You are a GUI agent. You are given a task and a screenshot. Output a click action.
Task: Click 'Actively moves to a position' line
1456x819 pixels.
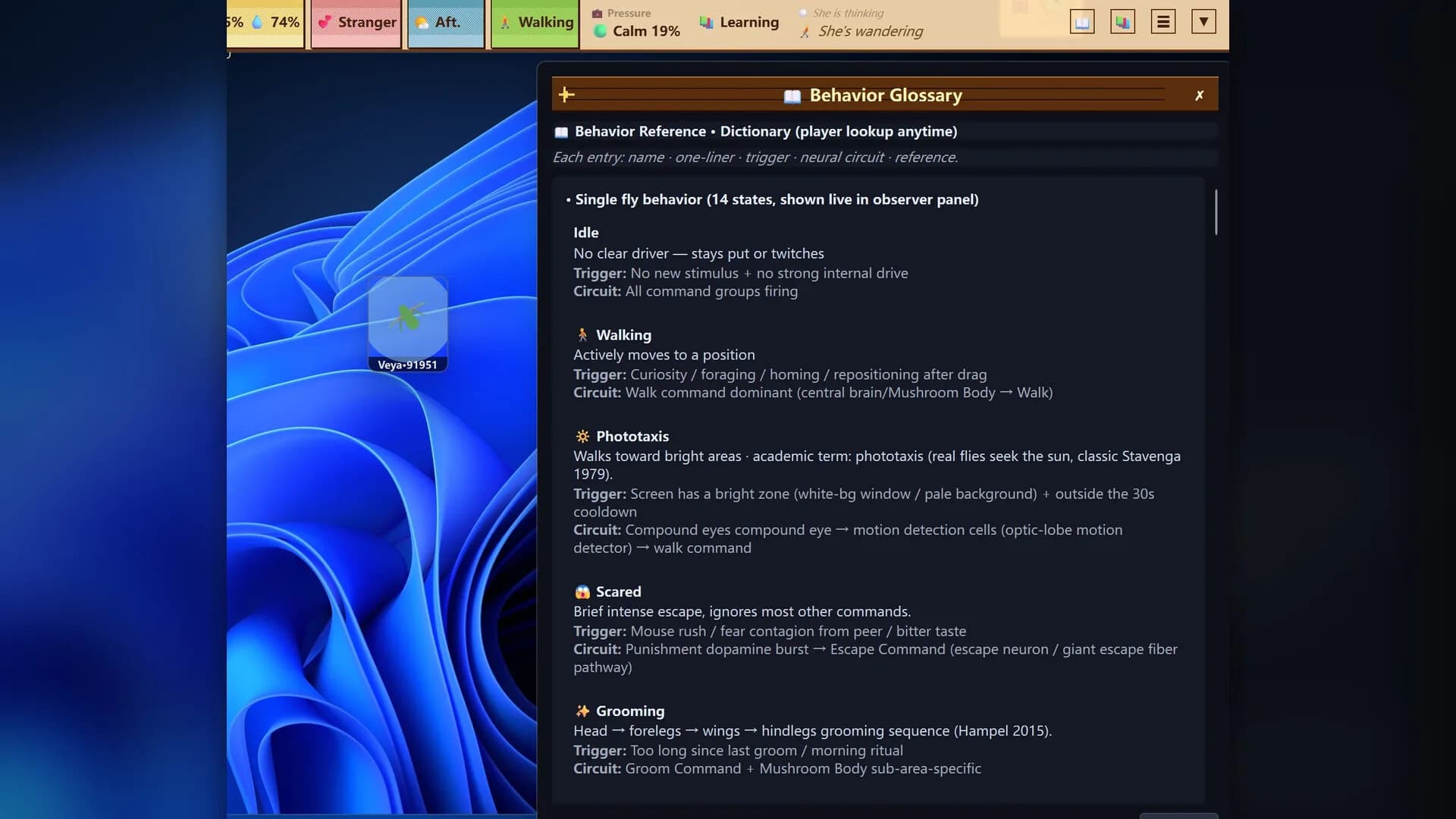664,355
